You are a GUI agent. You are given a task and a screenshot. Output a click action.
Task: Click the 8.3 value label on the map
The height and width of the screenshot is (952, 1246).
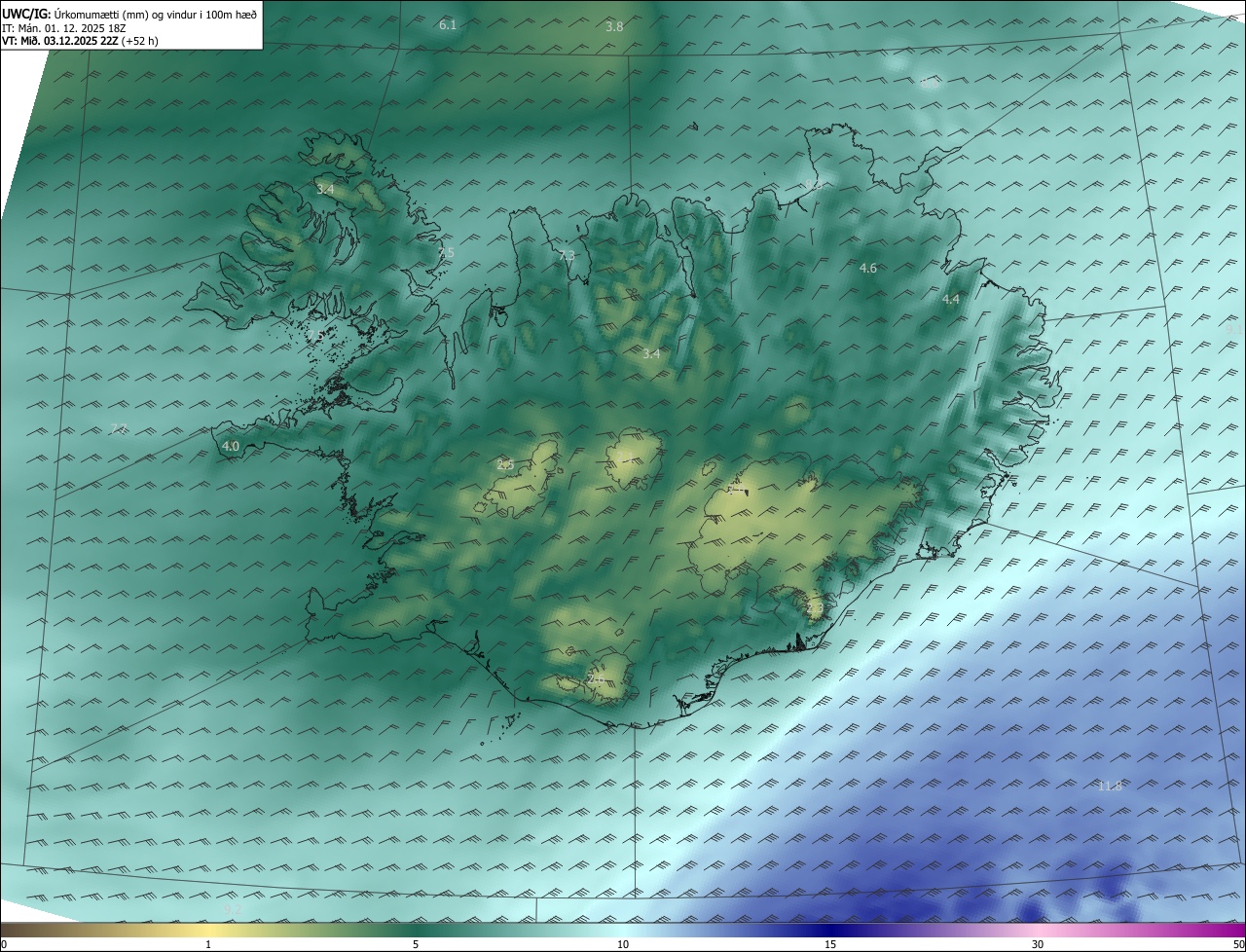coord(813,184)
